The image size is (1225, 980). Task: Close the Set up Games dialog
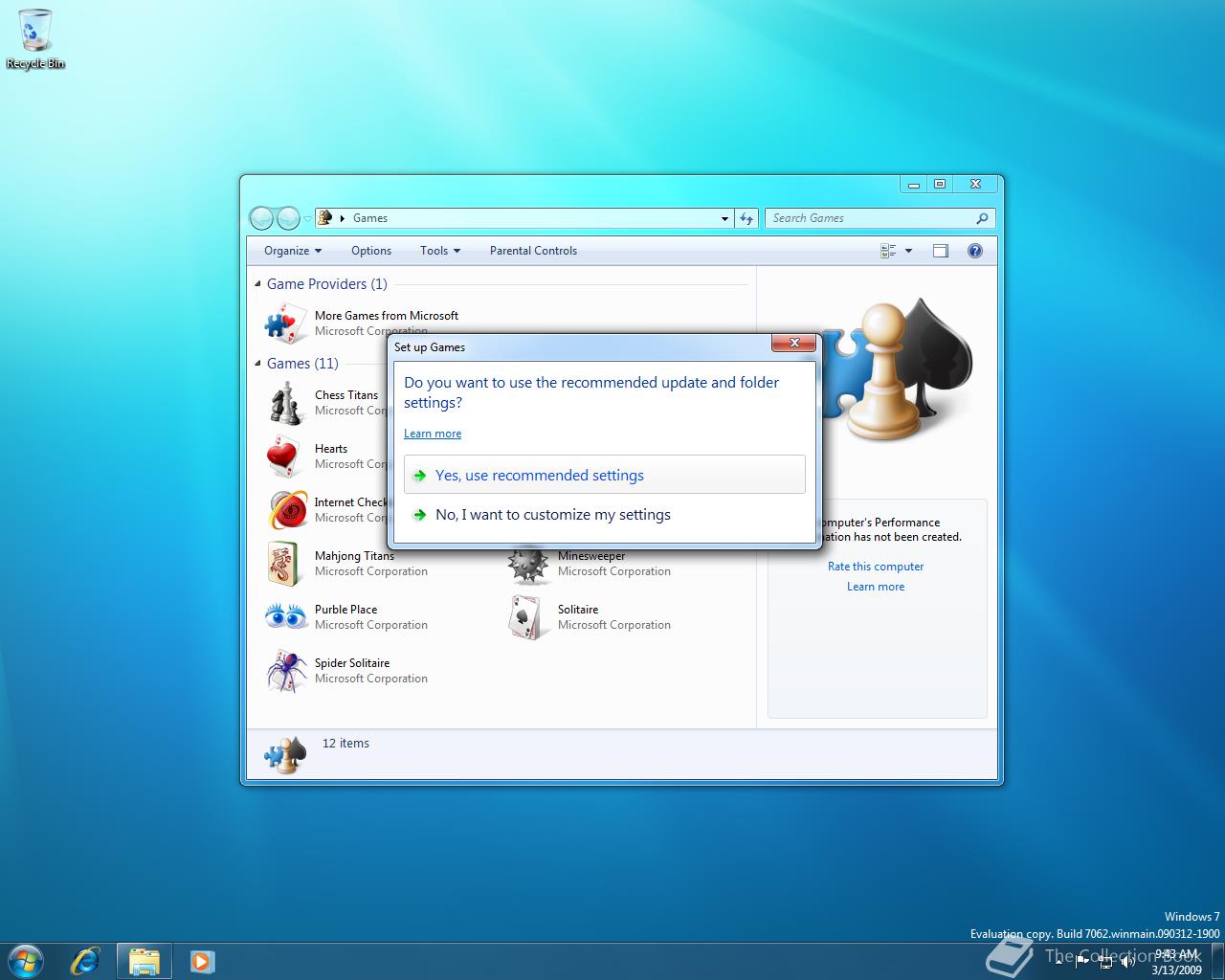click(x=794, y=343)
